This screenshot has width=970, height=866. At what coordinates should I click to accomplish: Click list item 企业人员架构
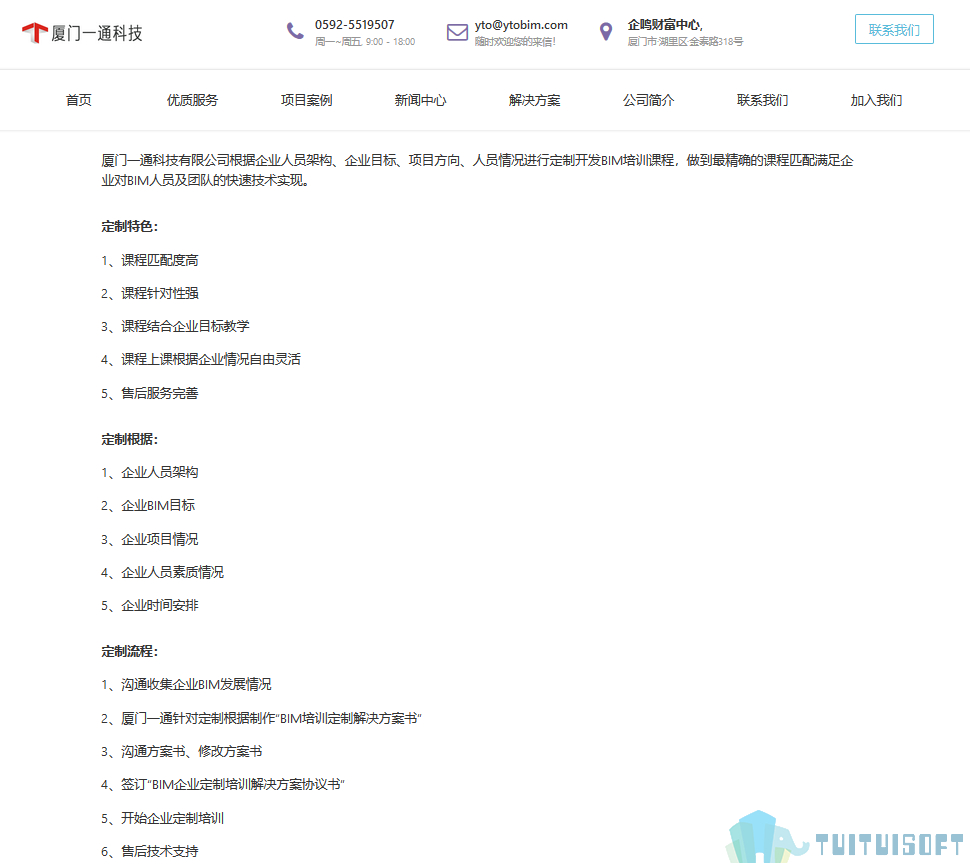click(150, 473)
